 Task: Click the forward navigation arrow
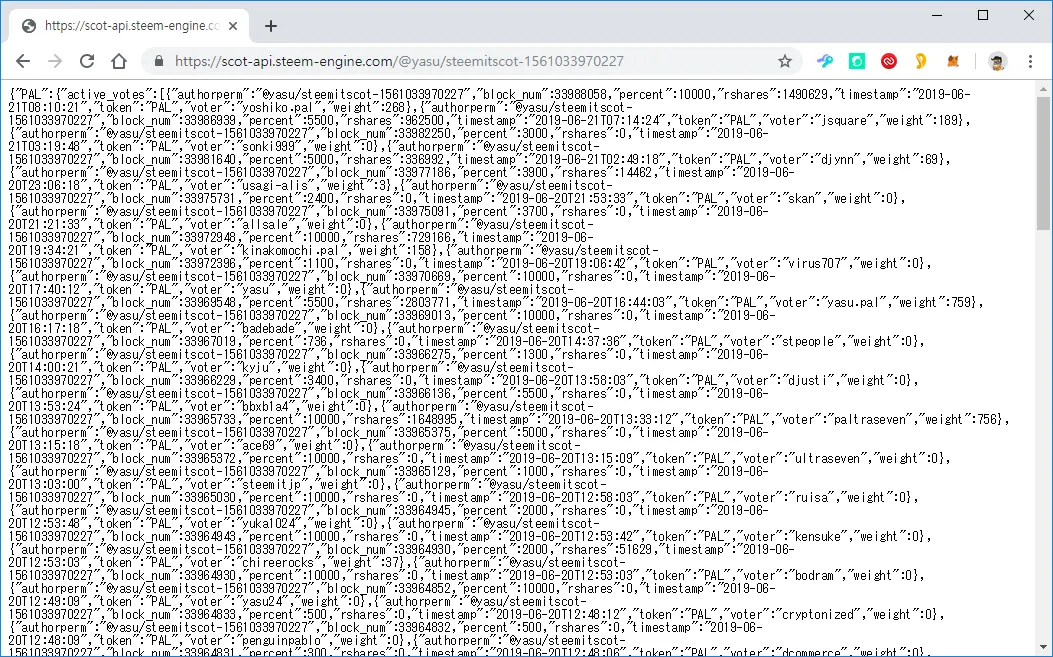[x=55, y=61]
